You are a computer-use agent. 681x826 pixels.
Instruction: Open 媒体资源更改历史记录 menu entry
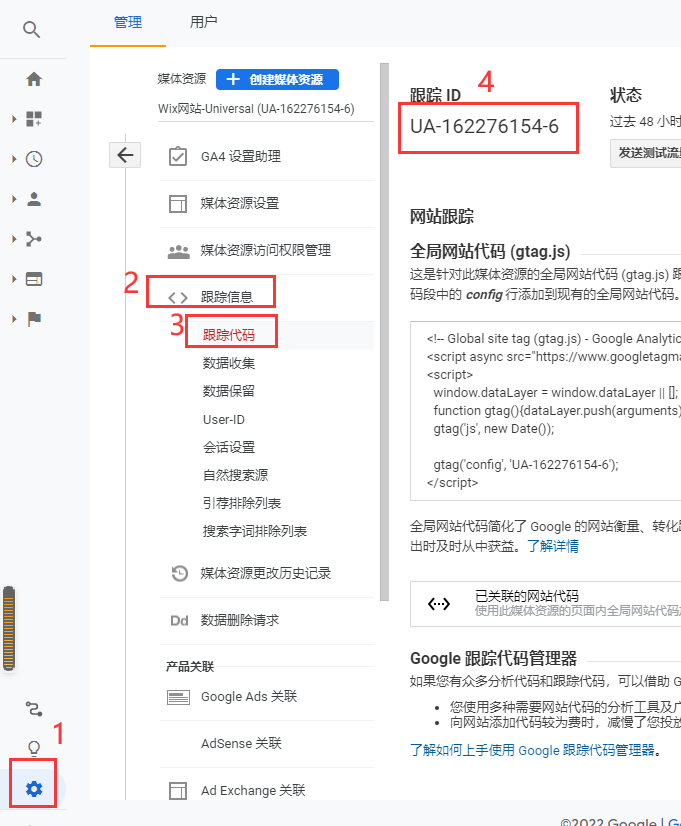point(267,573)
